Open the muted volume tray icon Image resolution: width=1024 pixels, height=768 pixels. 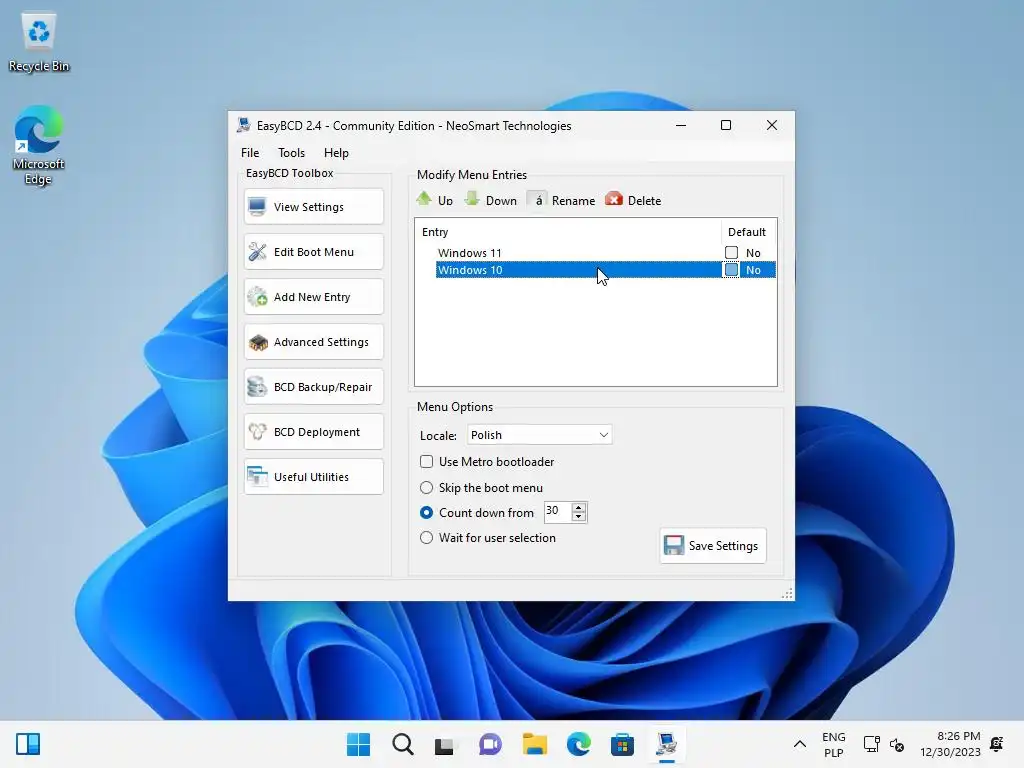[897, 744]
